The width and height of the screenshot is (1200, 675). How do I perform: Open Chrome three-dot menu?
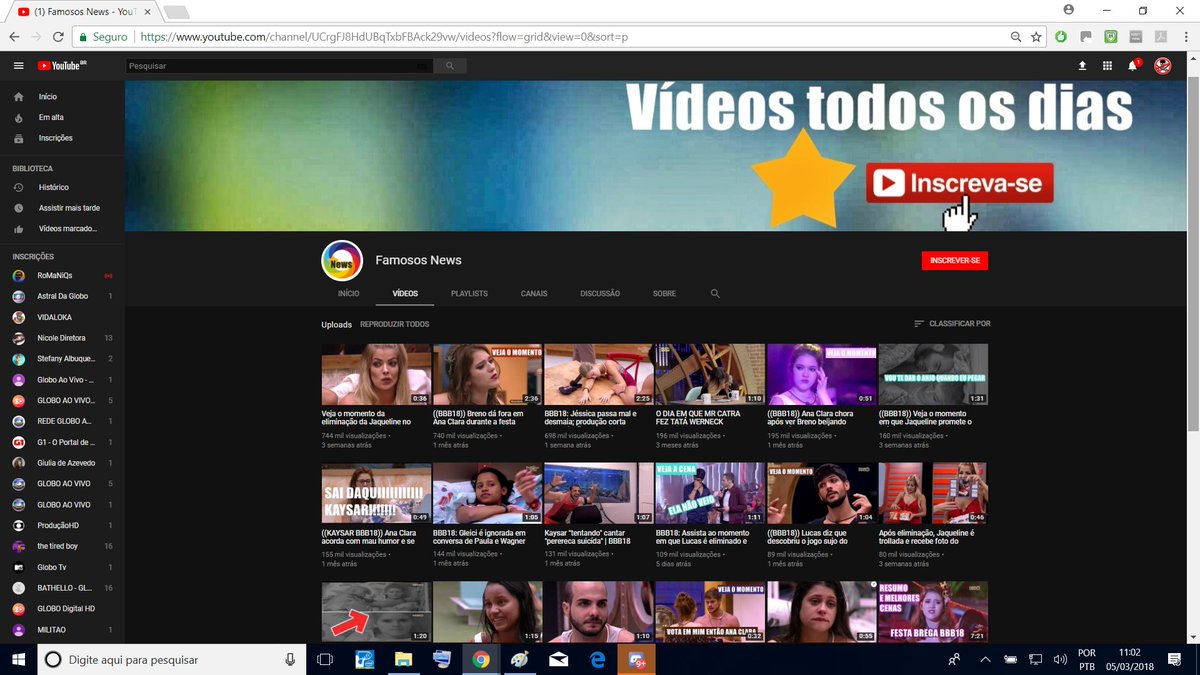(1185, 37)
